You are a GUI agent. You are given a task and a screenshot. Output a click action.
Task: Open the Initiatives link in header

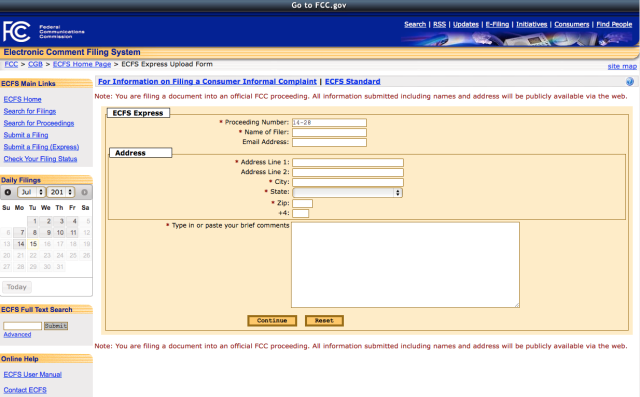(531, 24)
